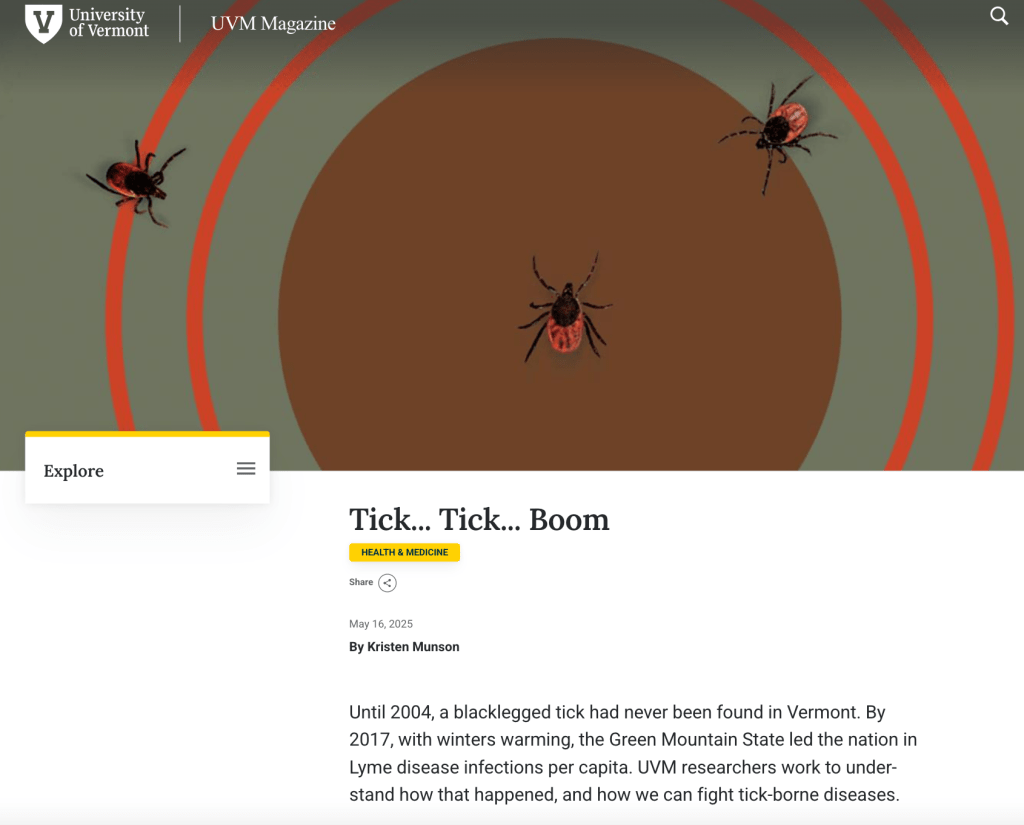Open the UVM Magazine header link
This screenshot has width=1024, height=825.
click(x=273, y=24)
